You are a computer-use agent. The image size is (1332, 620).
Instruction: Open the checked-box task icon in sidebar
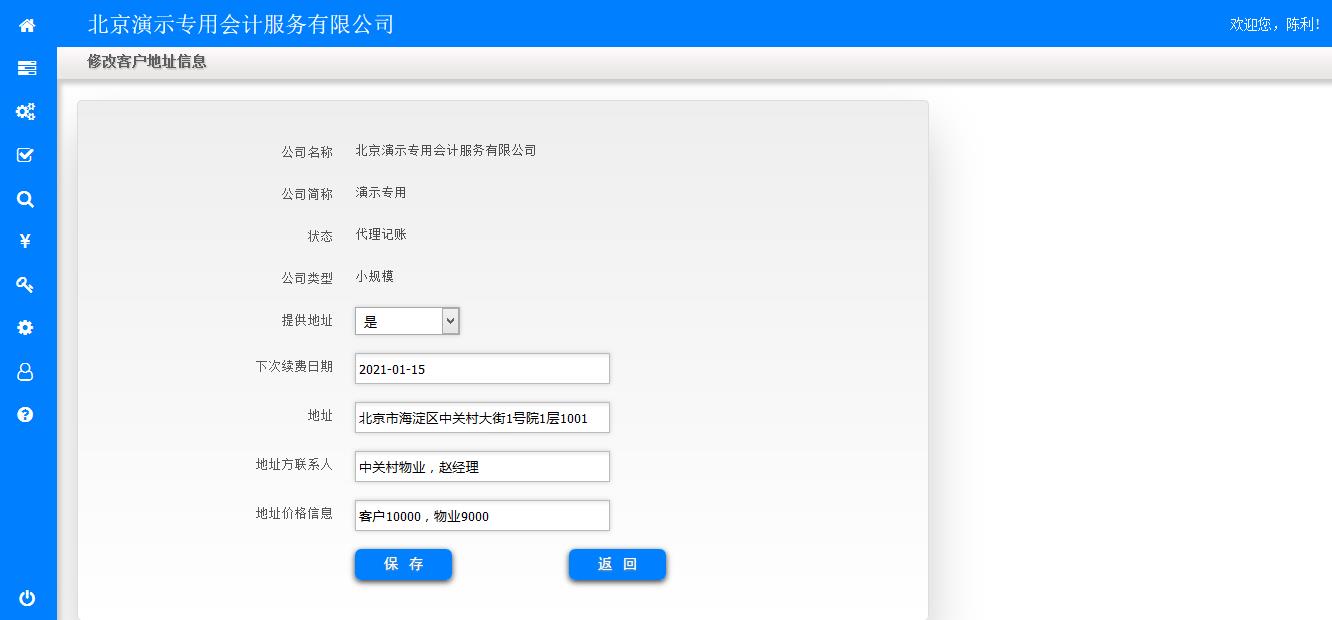click(26, 155)
